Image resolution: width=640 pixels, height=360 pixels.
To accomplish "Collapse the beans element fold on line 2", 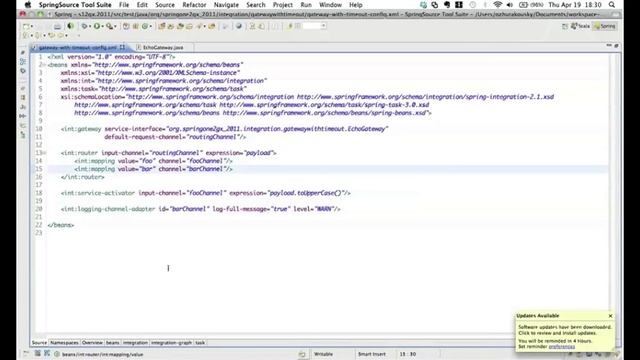I will tap(44, 65).
